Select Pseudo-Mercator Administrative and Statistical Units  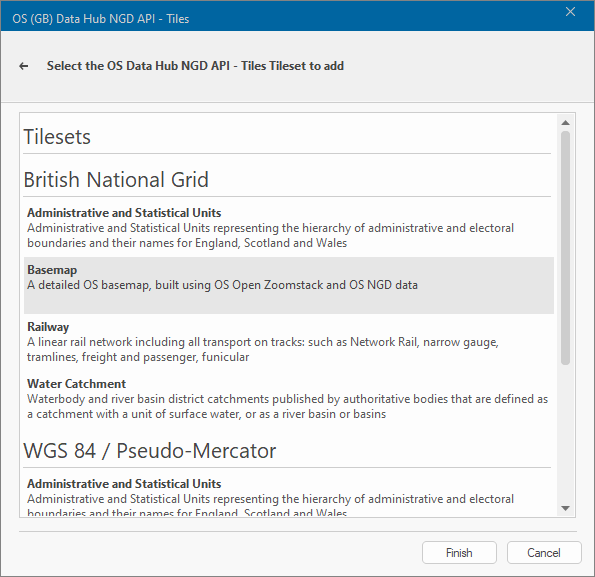tap(289, 495)
